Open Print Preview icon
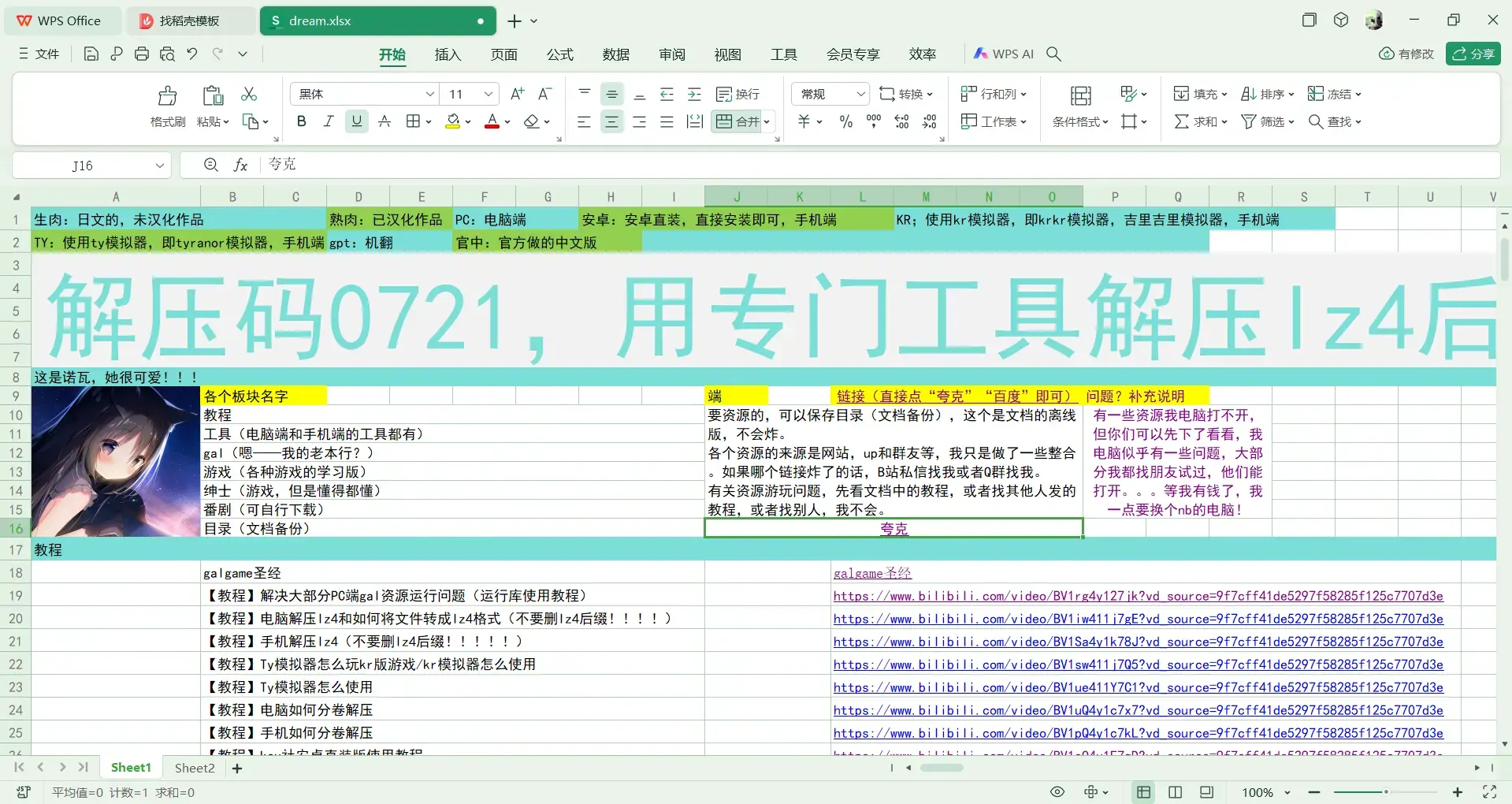Image resolution: width=1512 pixels, height=804 pixels. point(167,54)
